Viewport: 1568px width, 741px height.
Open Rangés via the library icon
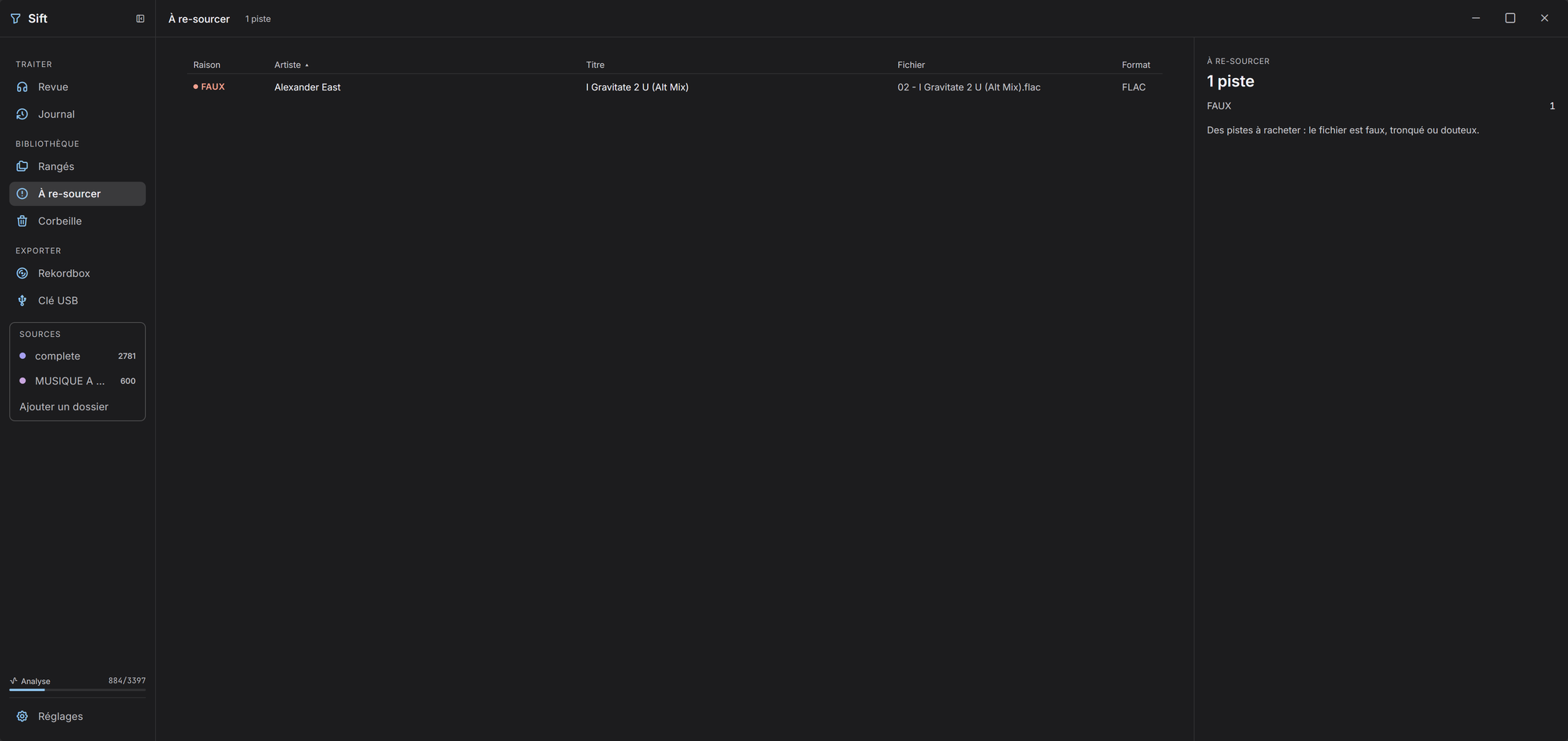point(23,166)
